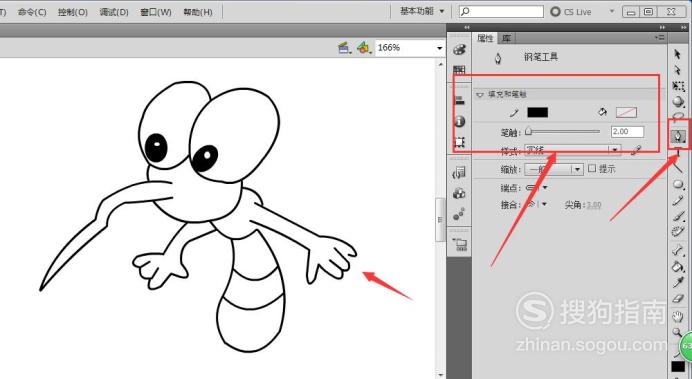The image size is (692, 379).
Task: Open the 控制(O) menu
Action: 72,12
